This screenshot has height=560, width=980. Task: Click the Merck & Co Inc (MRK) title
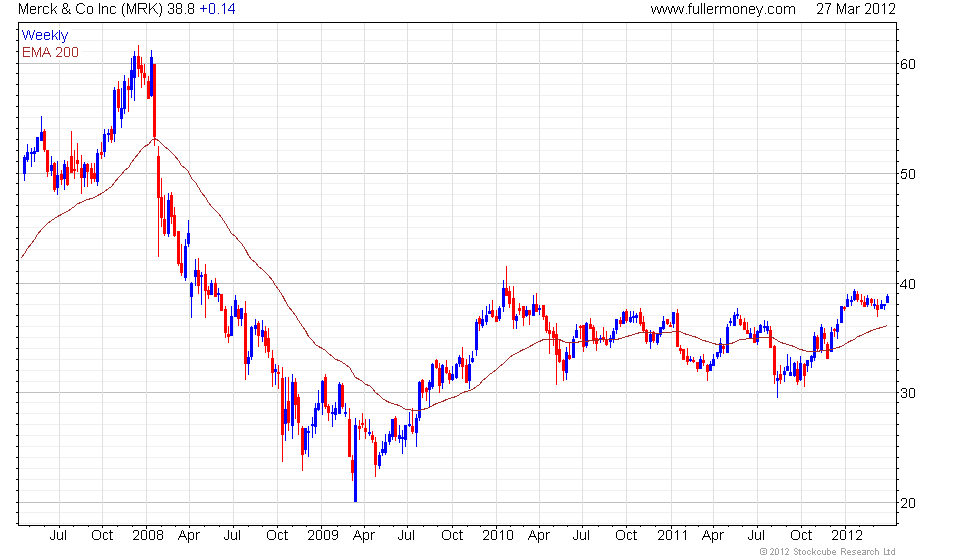[91, 9]
